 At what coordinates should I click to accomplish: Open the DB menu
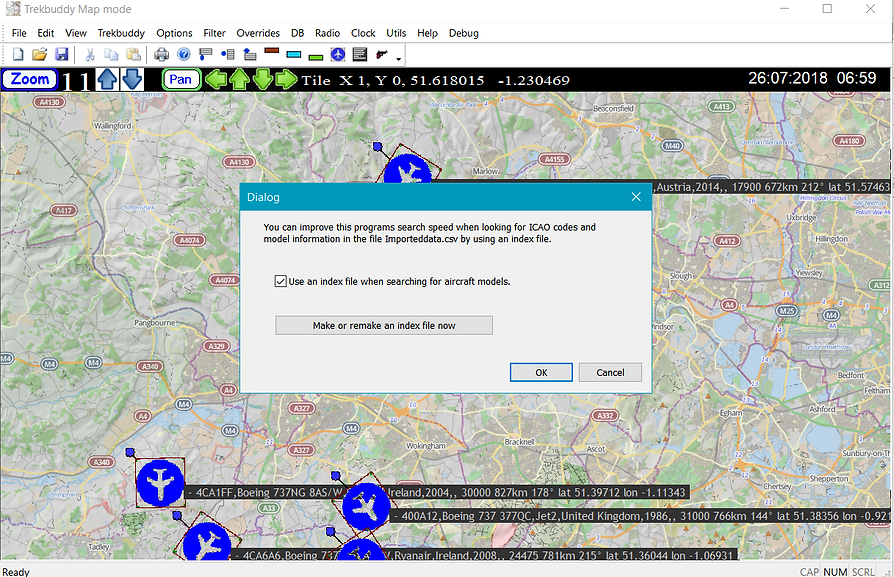coord(298,33)
